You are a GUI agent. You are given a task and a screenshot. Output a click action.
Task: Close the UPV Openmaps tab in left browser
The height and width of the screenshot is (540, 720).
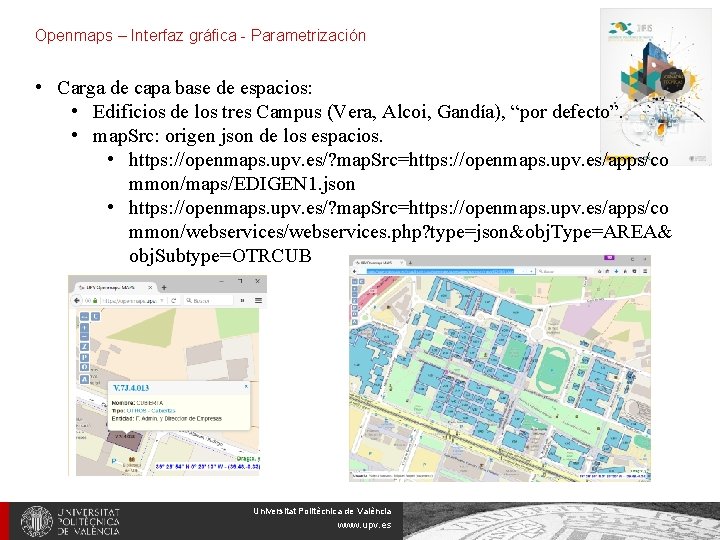(150, 287)
